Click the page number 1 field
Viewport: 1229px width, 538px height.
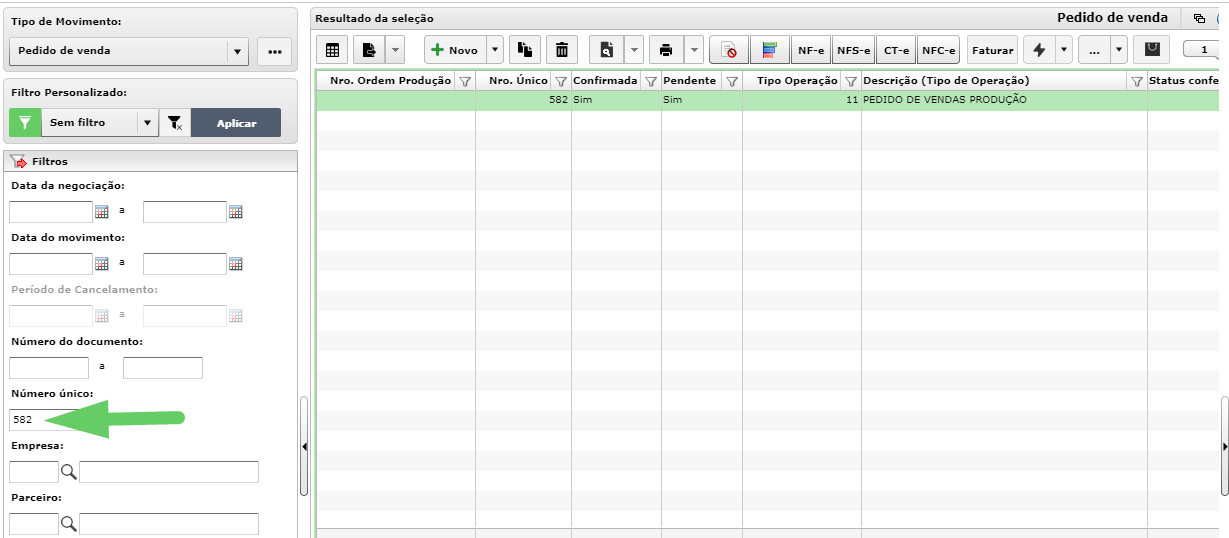pyautogui.click(x=1204, y=50)
